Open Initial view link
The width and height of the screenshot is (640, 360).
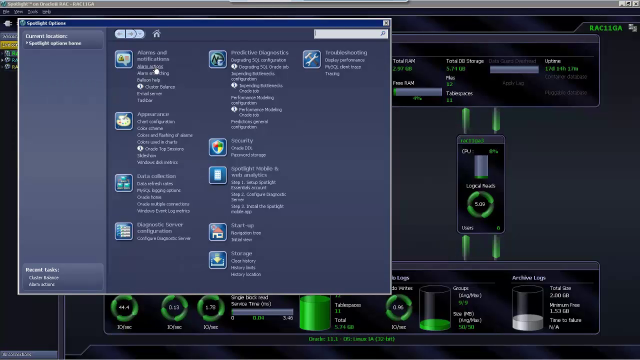[241, 240]
